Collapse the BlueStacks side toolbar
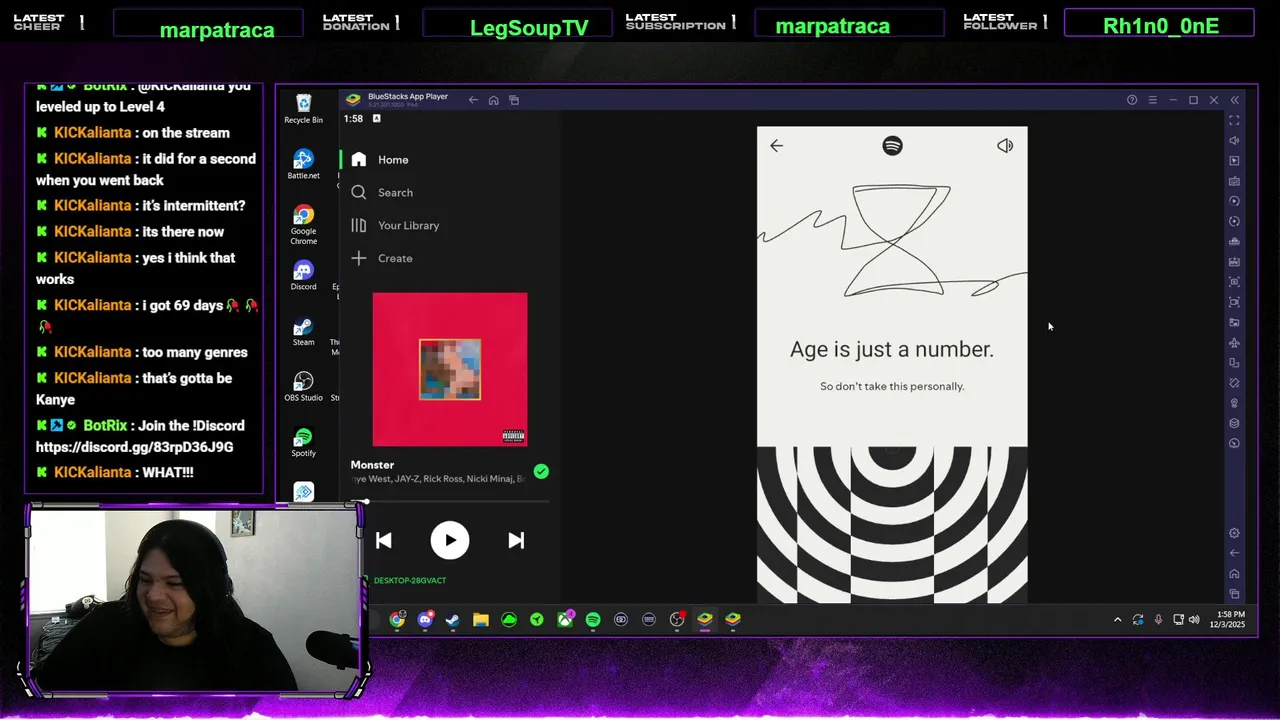 click(x=1234, y=100)
